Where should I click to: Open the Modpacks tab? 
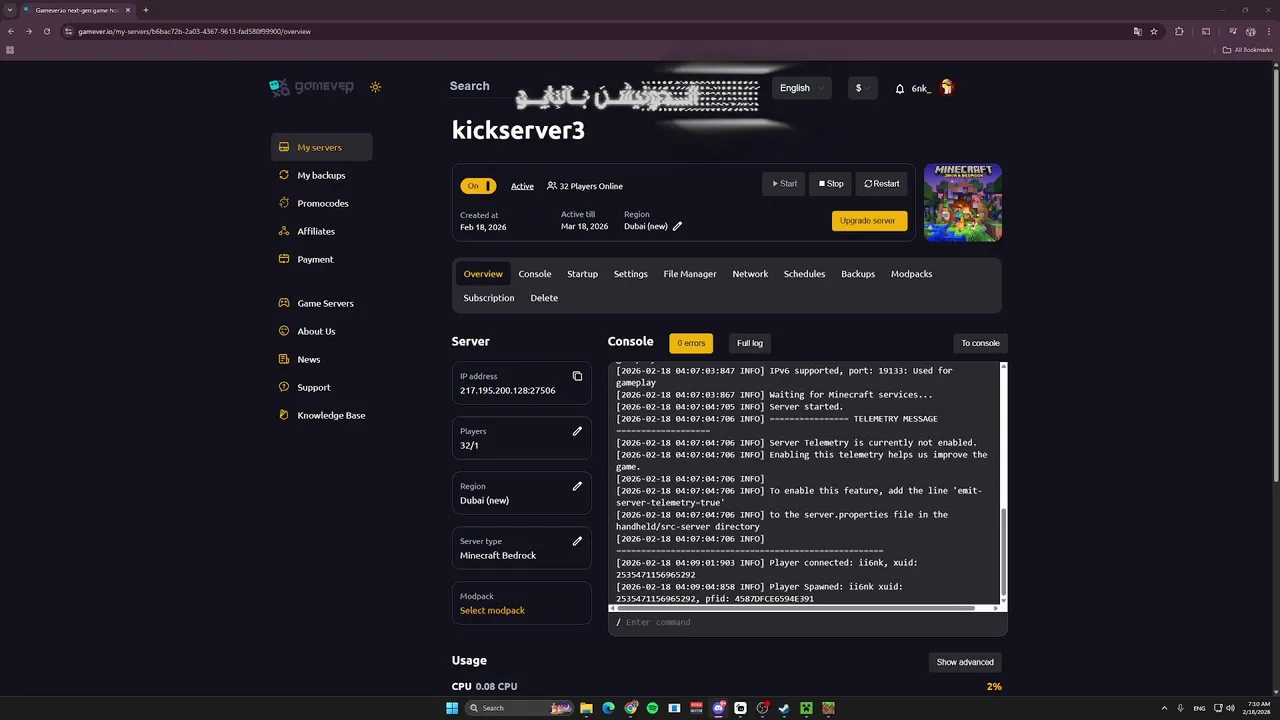(912, 274)
